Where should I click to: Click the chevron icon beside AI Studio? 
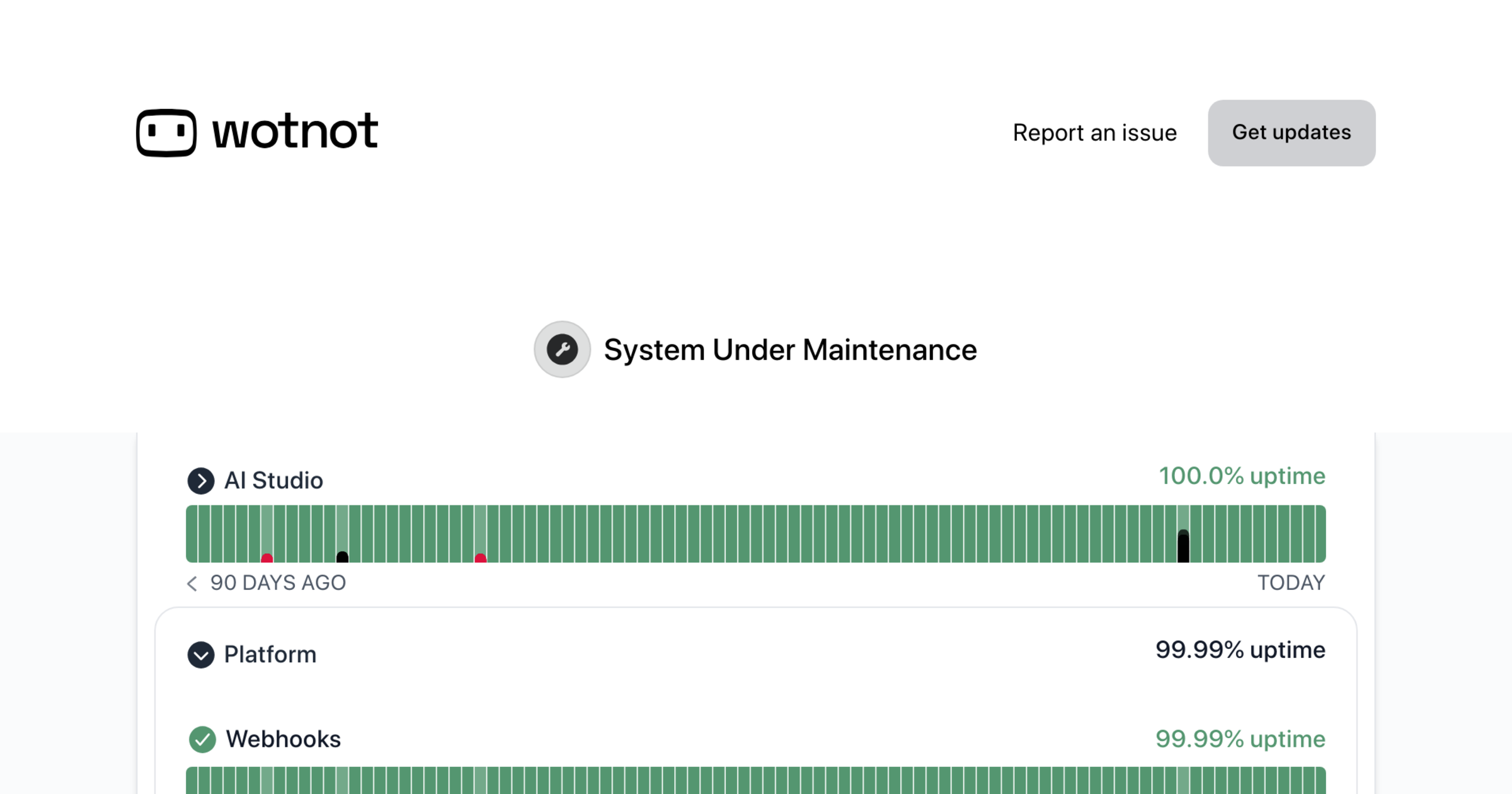[202, 480]
